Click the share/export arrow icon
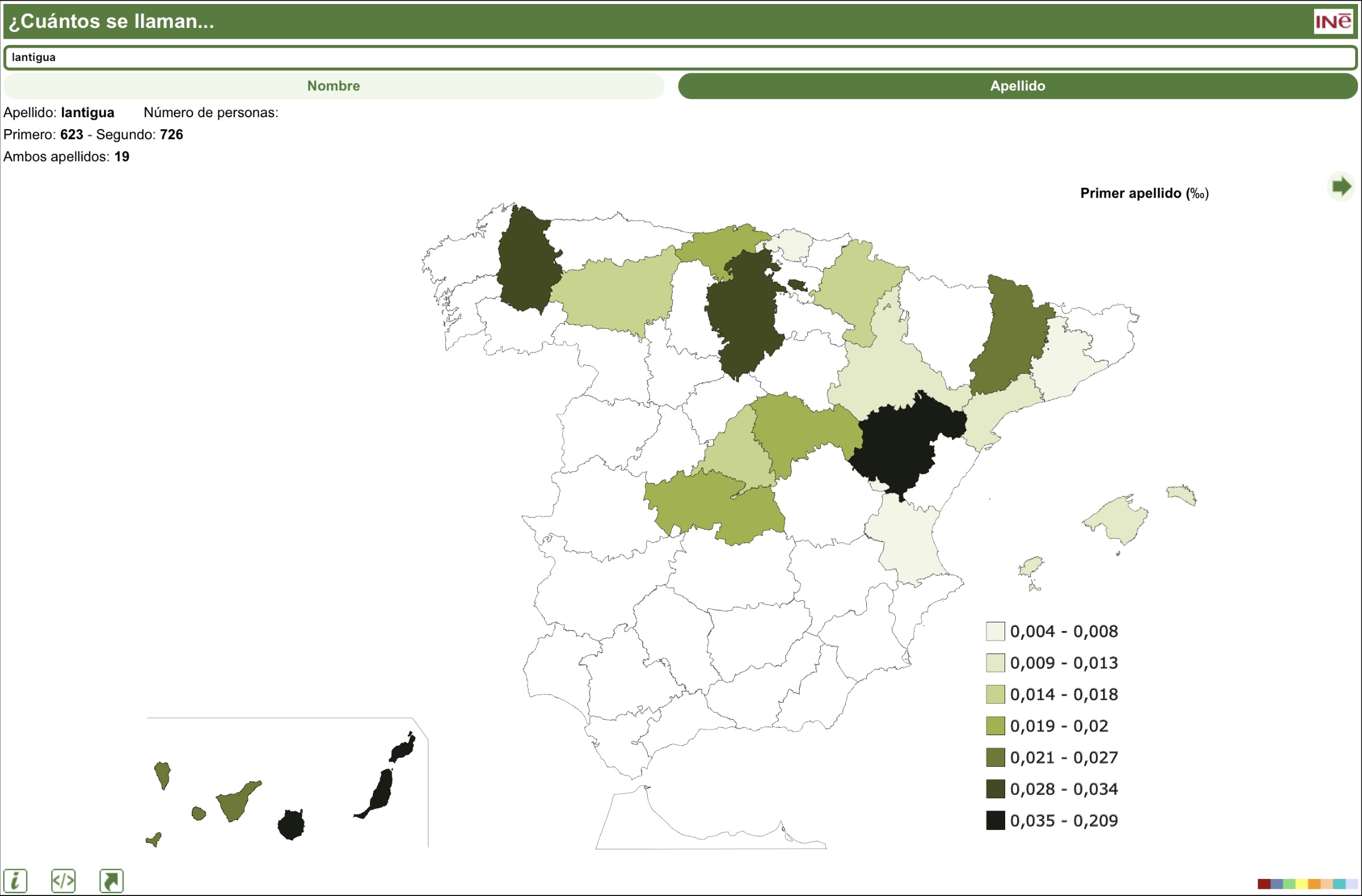The height and width of the screenshot is (896, 1362). click(x=111, y=881)
